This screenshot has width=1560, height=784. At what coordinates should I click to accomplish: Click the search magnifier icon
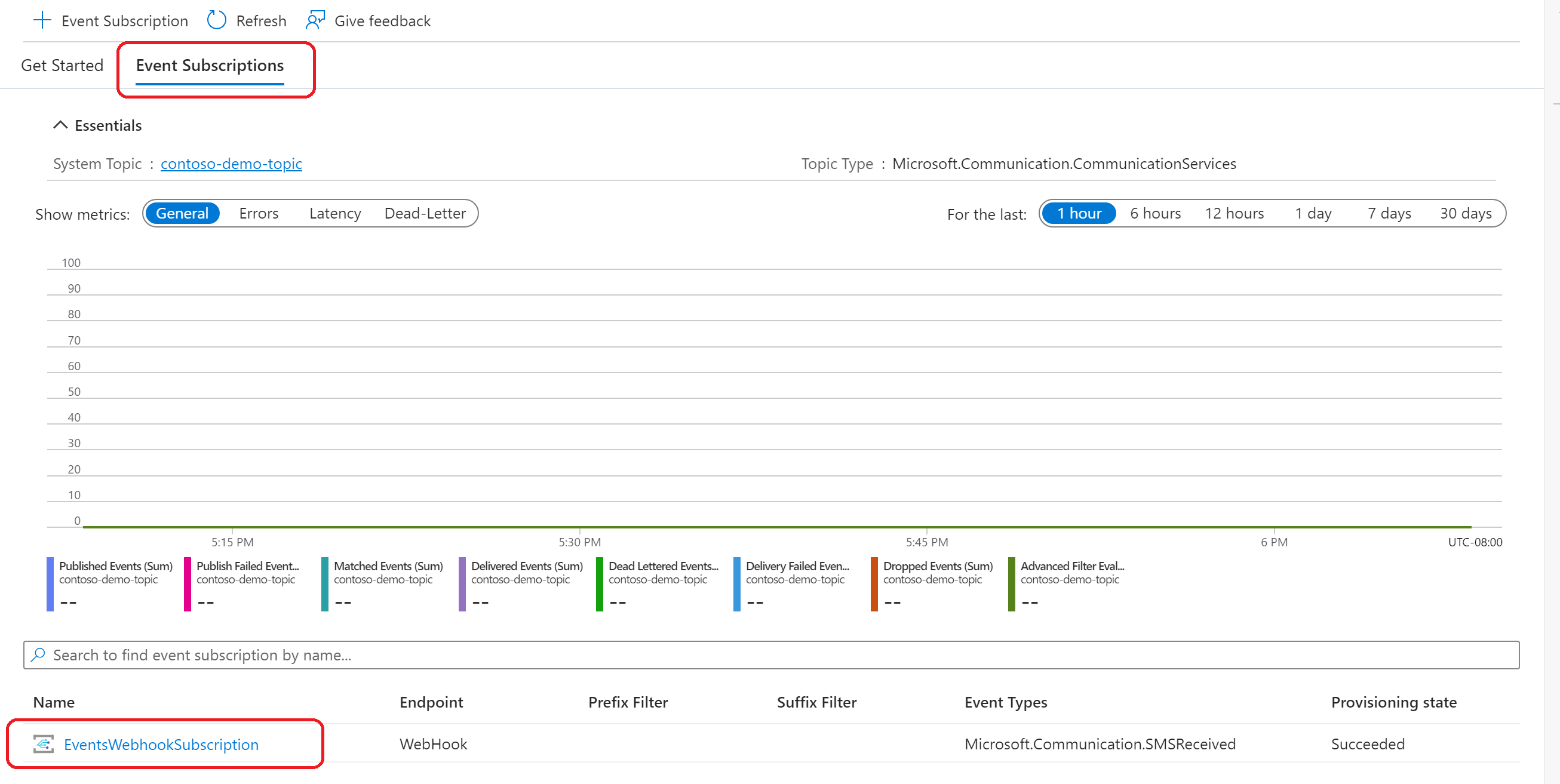coord(38,655)
